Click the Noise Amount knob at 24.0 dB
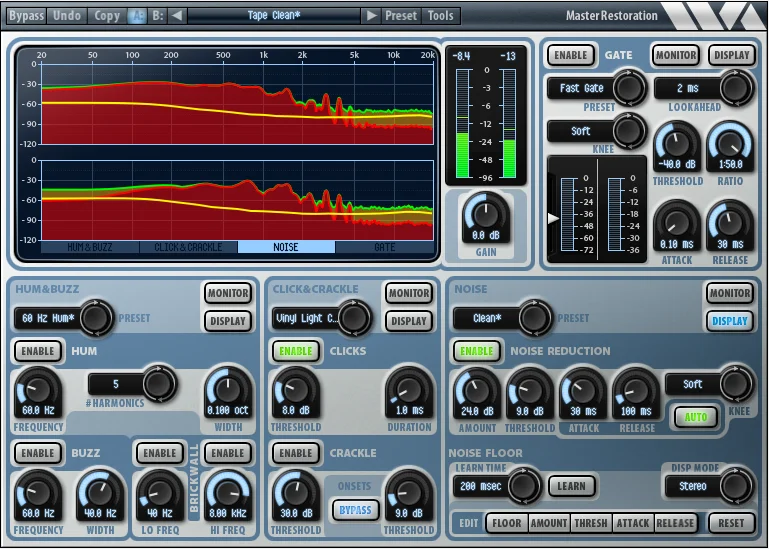769x549 pixels. click(477, 391)
